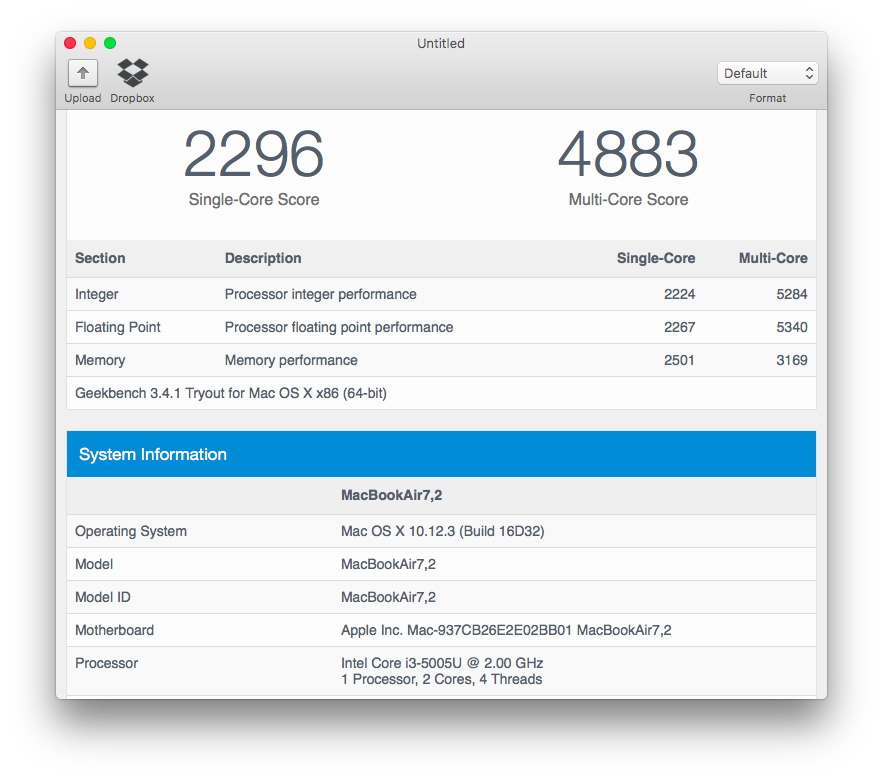The width and height of the screenshot is (883, 779).
Task: Click the Geekbench 3.4.1 Tryout version line
Action: (x=231, y=393)
